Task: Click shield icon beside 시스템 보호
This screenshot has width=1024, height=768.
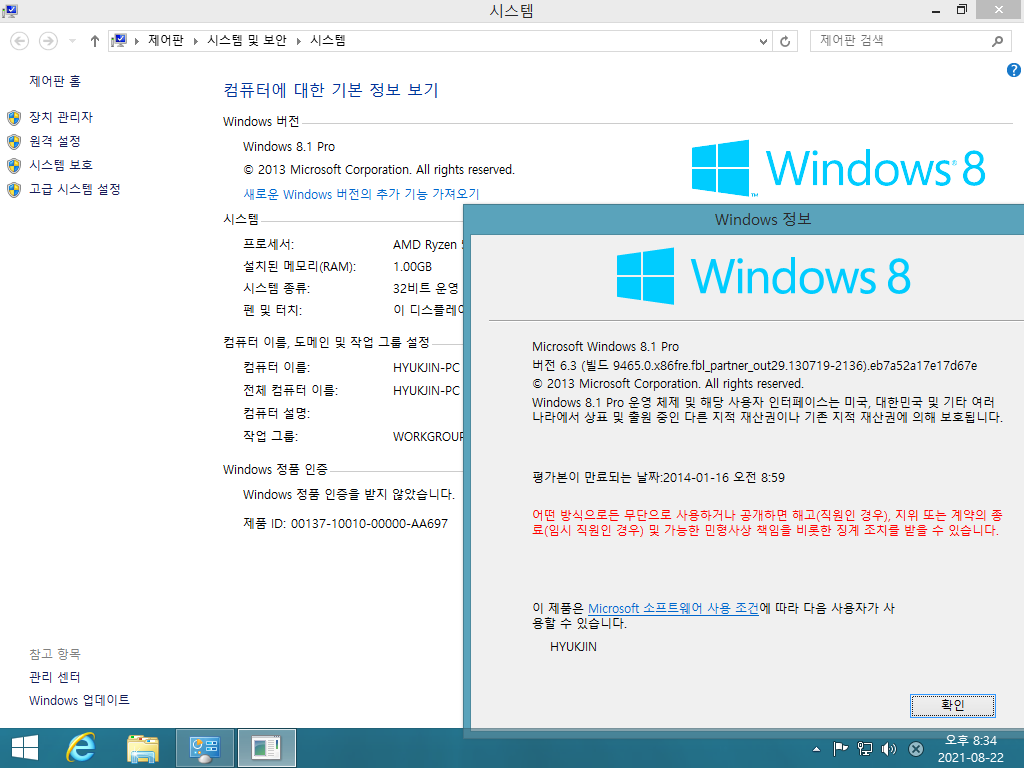Action: coord(14,165)
